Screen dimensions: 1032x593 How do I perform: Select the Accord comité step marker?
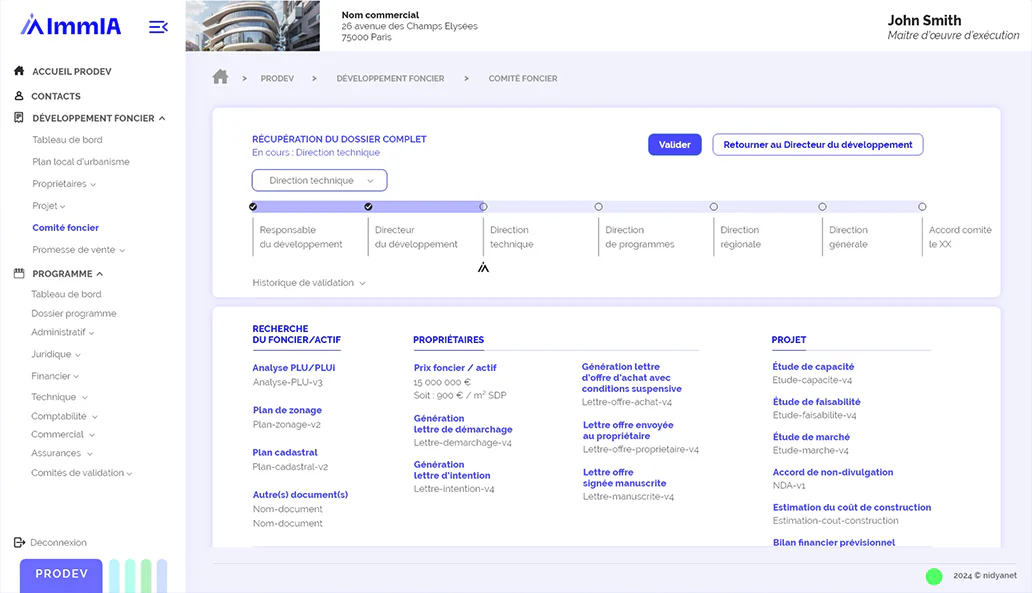[922, 207]
